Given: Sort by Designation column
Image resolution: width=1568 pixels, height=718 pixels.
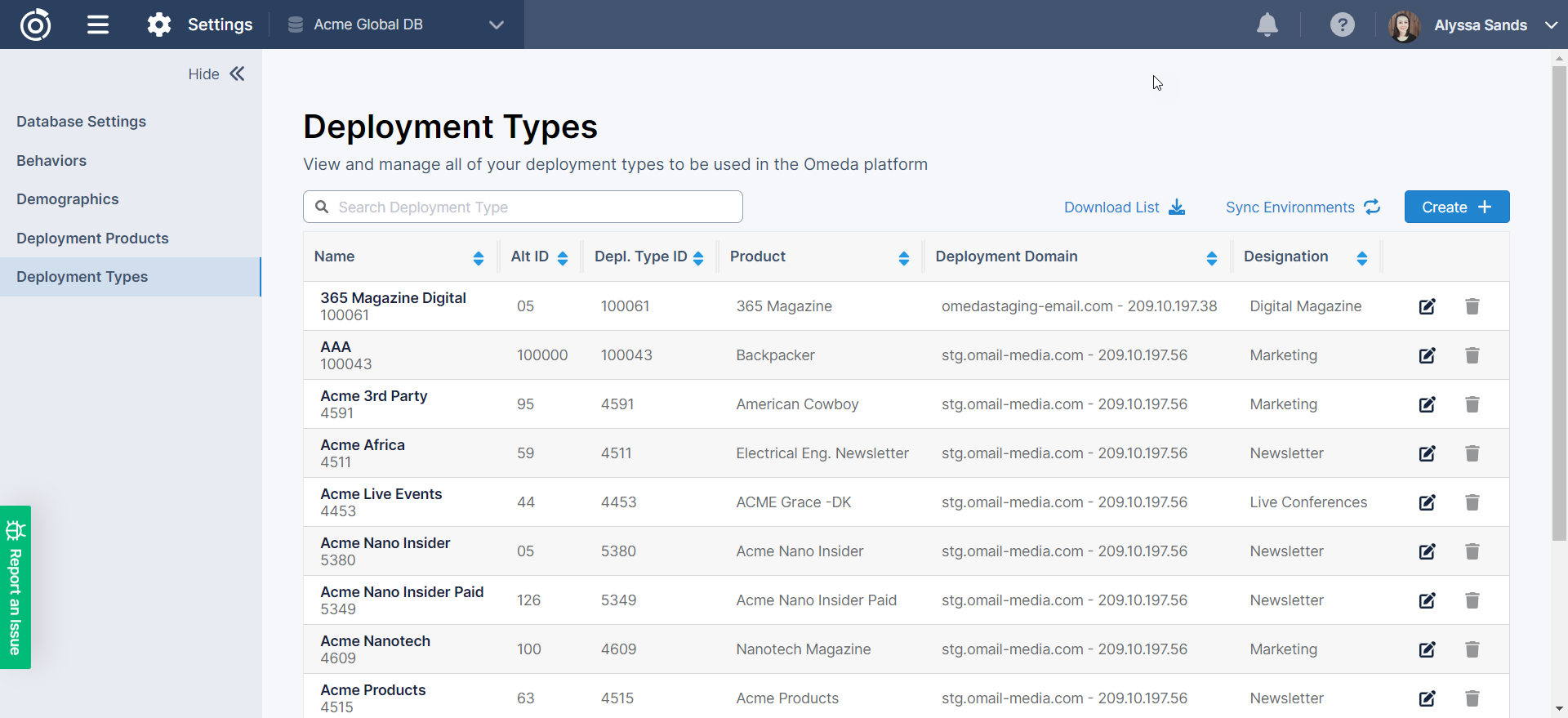Looking at the screenshot, I should click(x=1361, y=258).
